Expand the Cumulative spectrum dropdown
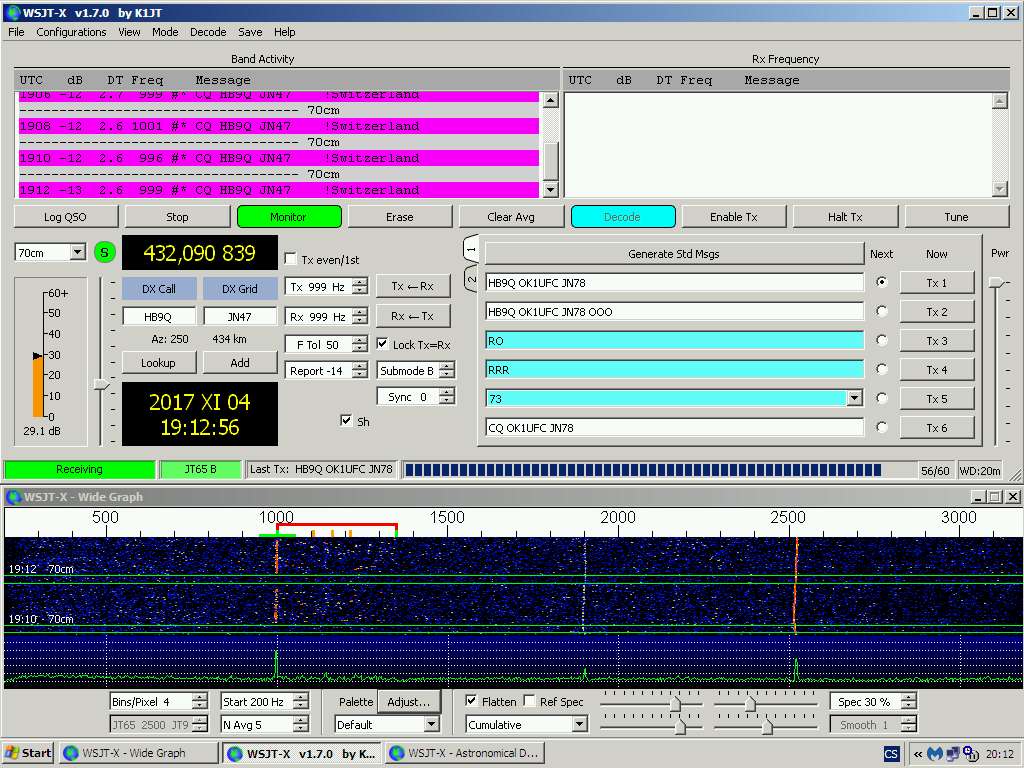The image size is (1024, 768). 579,725
